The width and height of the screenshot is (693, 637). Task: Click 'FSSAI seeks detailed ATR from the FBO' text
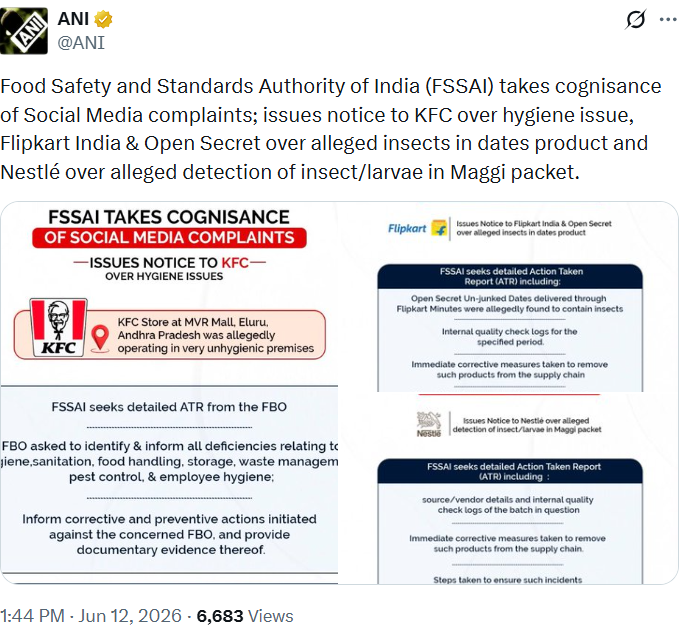point(169,407)
